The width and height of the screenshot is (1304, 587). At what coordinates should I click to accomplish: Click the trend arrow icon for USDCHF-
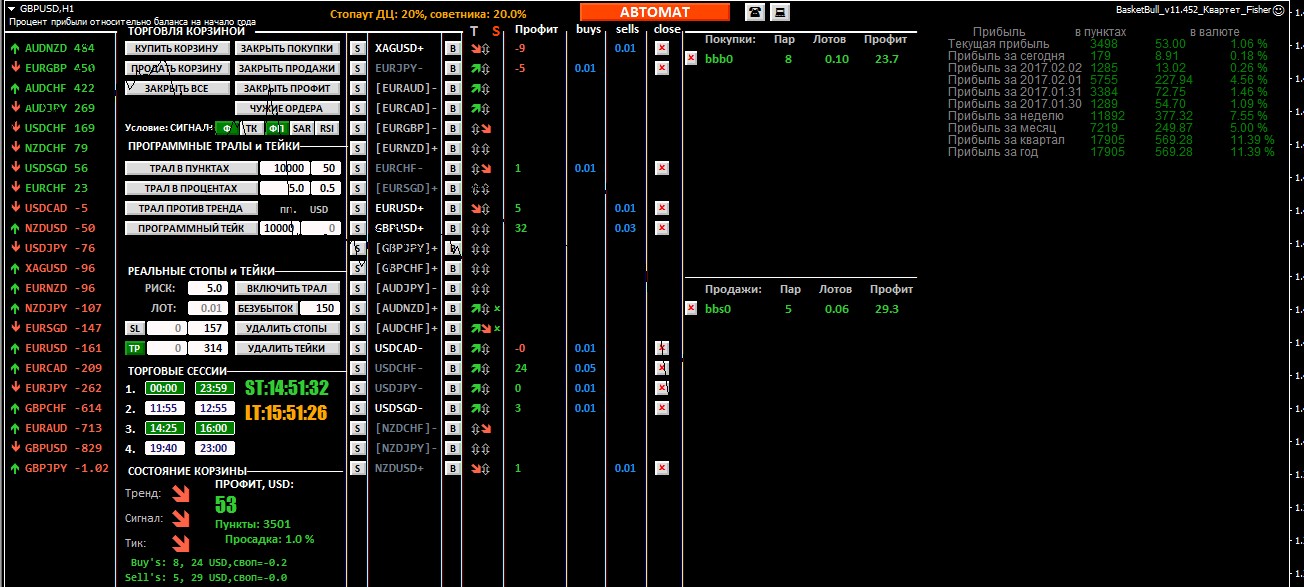click(477, 368)
